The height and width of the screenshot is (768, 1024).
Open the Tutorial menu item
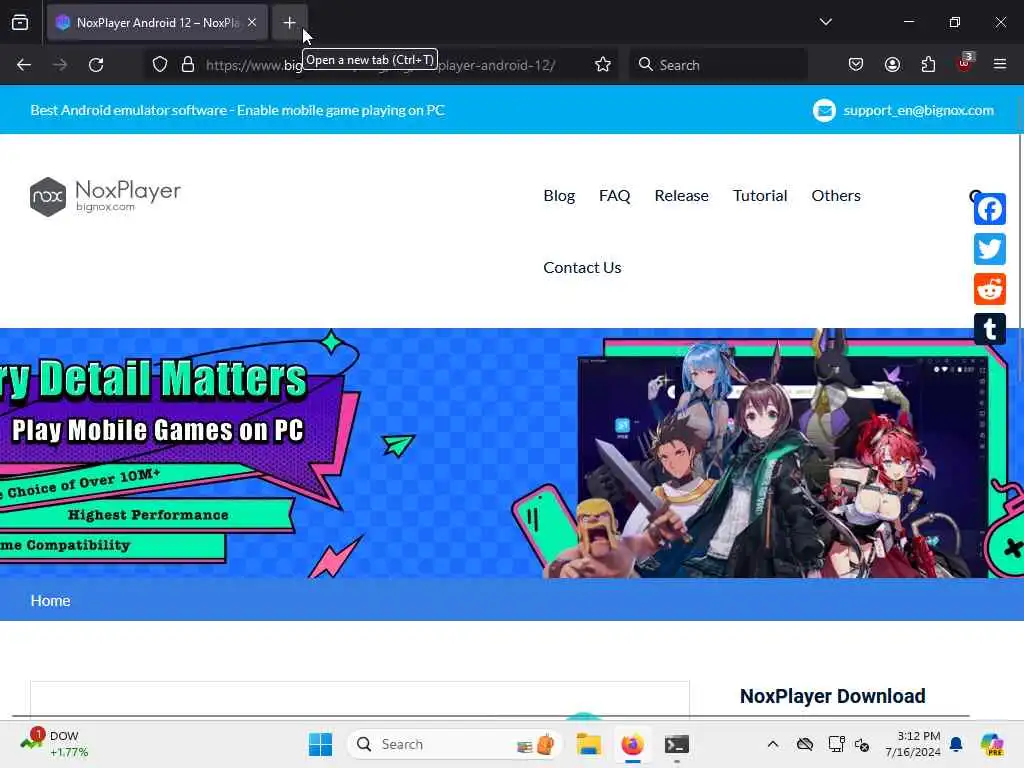pyautogui.click(x=760, y=195)
